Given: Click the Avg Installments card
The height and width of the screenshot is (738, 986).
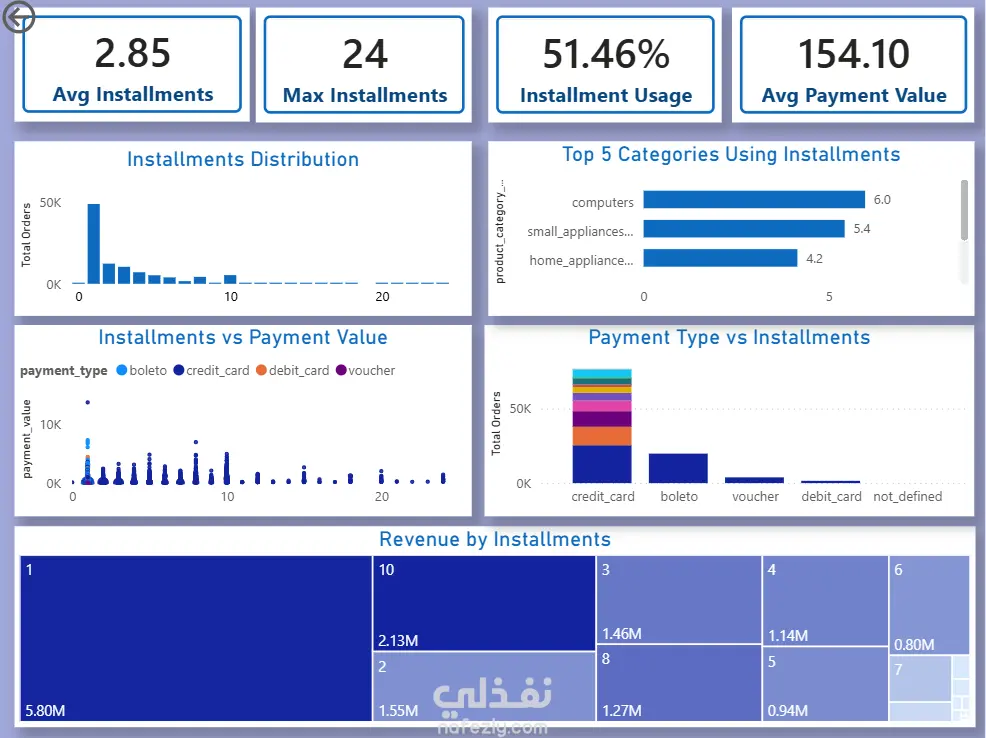Looking at the screenshot, I should (132, 65).
